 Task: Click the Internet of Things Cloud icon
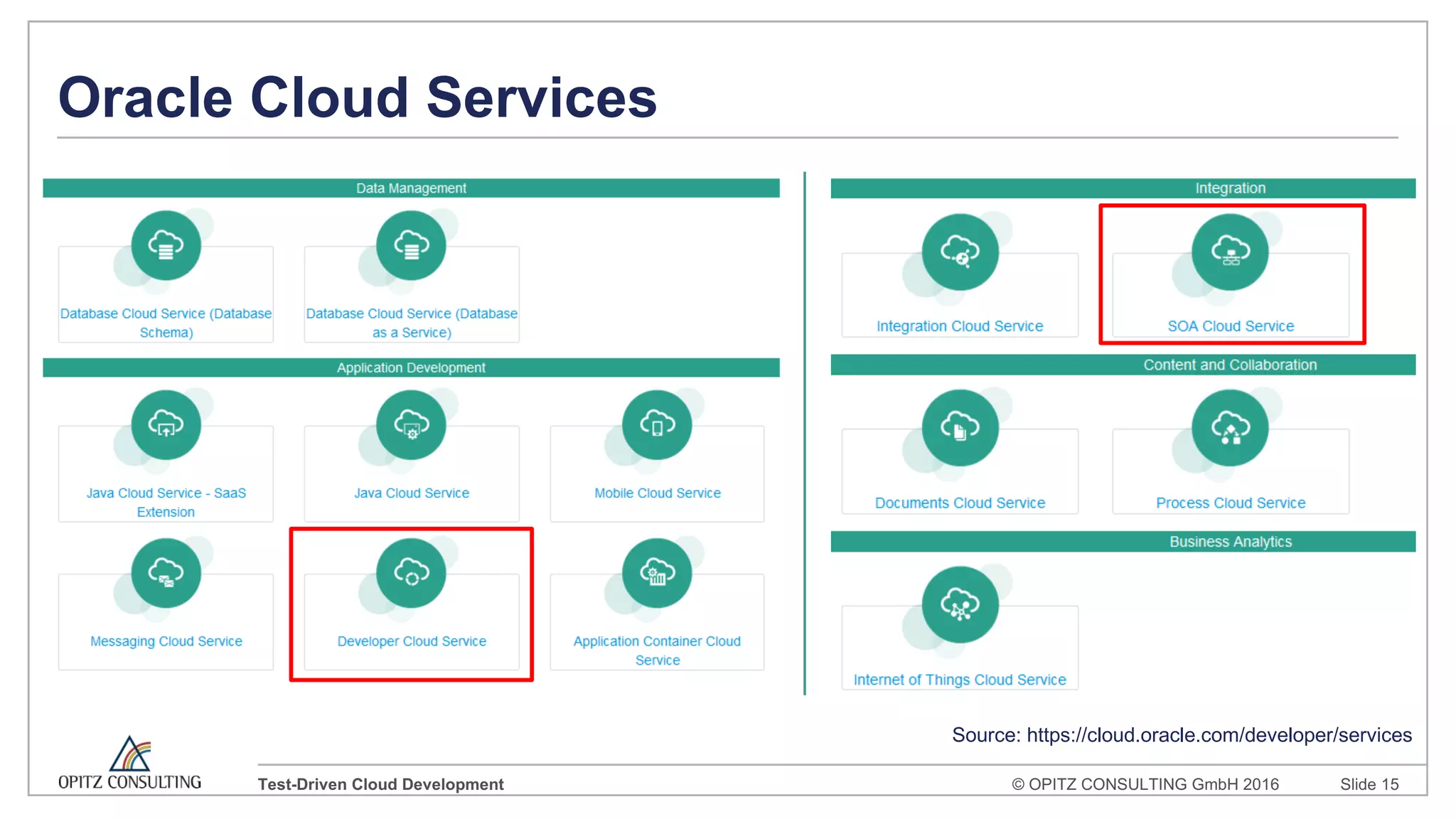[960, 604]
